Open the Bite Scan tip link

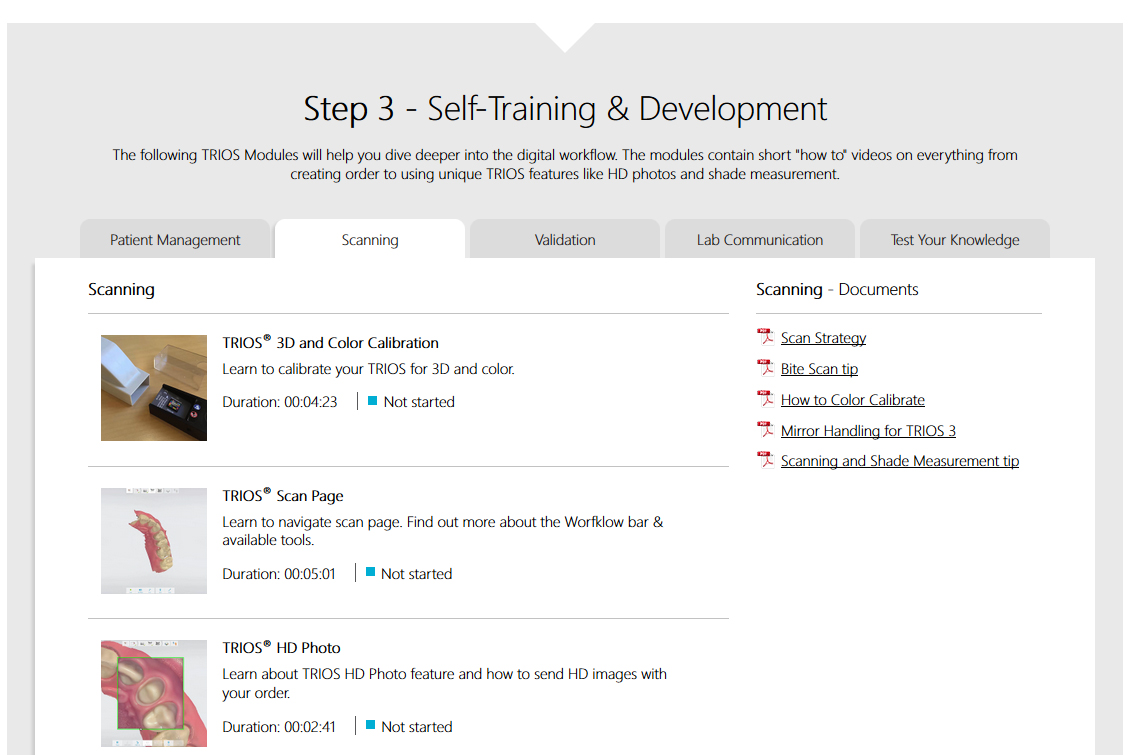point(819,369)
